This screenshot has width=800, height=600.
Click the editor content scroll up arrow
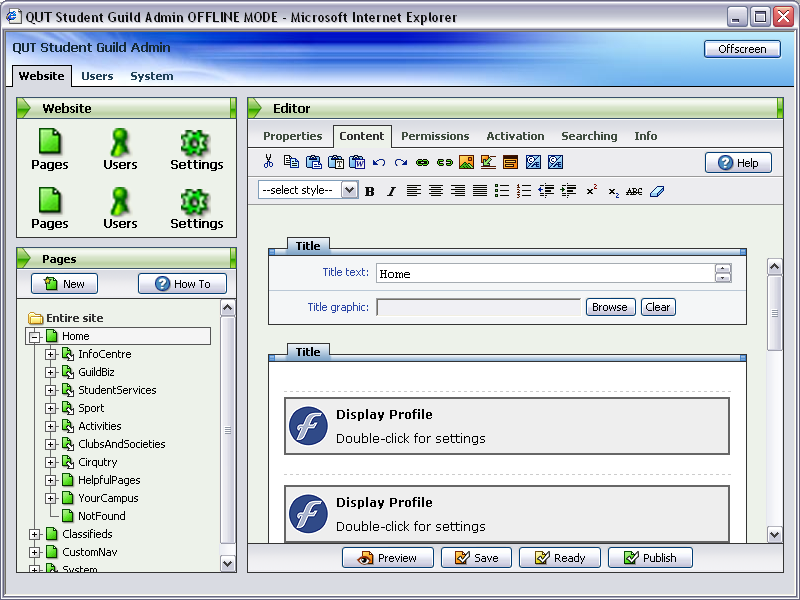(x=774, y=267)
